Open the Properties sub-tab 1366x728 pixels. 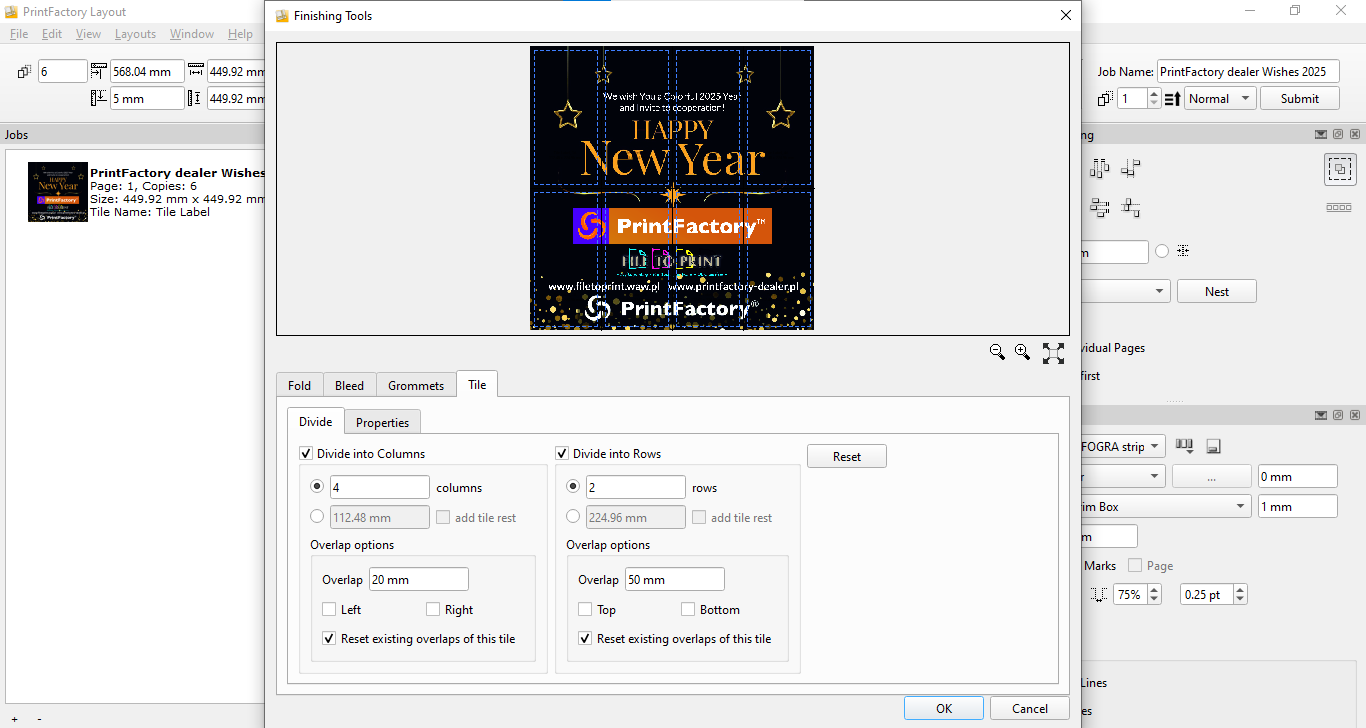pyautogui.click(x=382, y=423)
